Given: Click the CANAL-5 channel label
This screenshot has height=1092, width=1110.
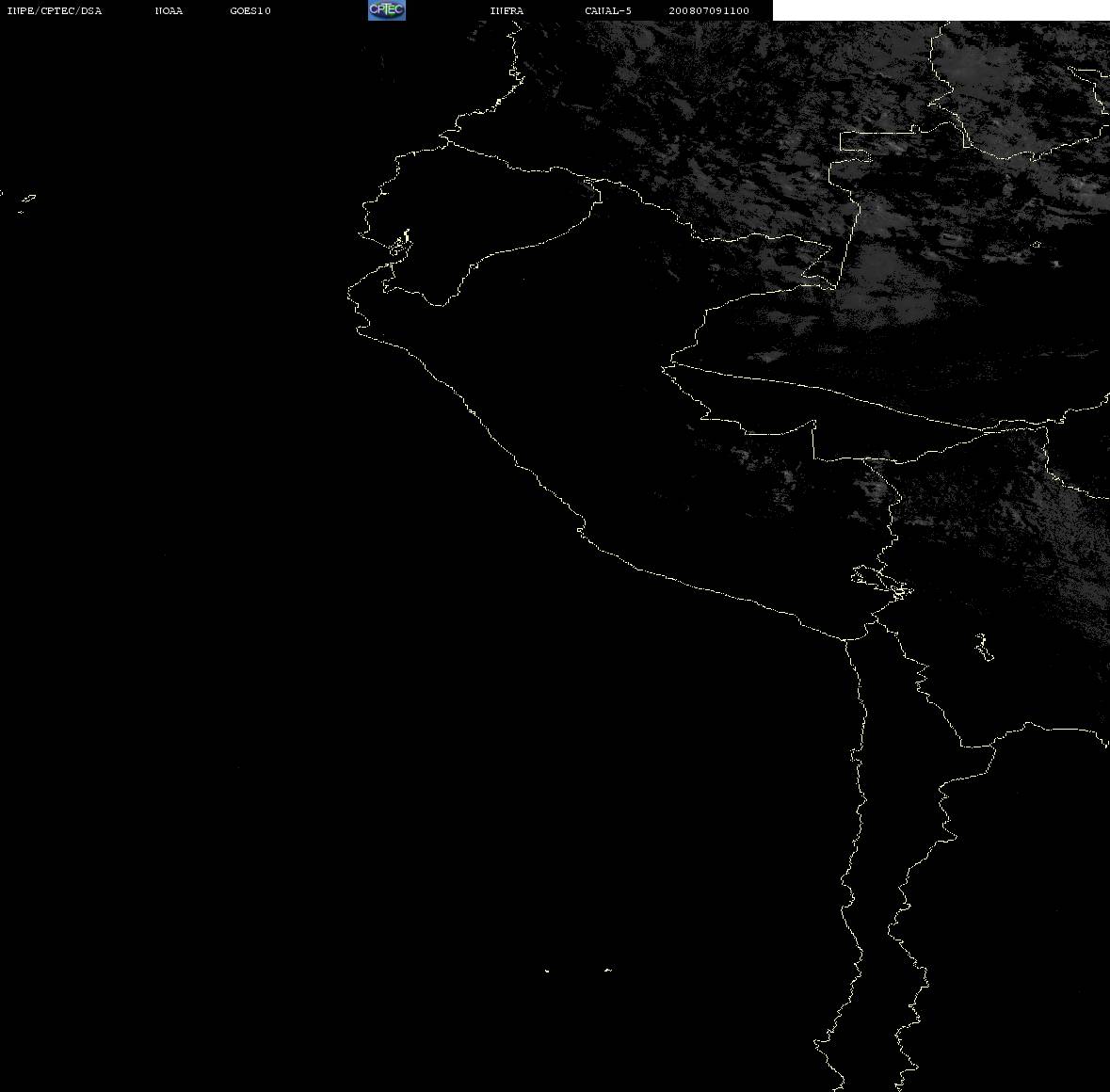Looking at the screenshot, I should pos(608,10).
